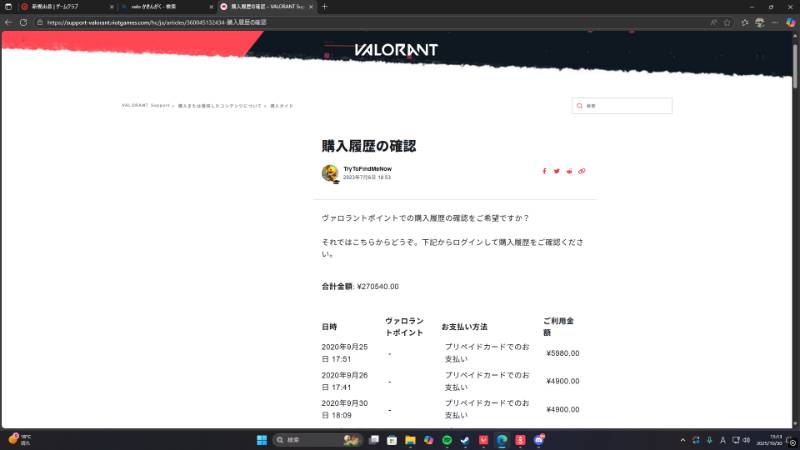This screenshot has width=800, height=450.
Task: Close the VALORANT support tab
Action: [311, 7]
